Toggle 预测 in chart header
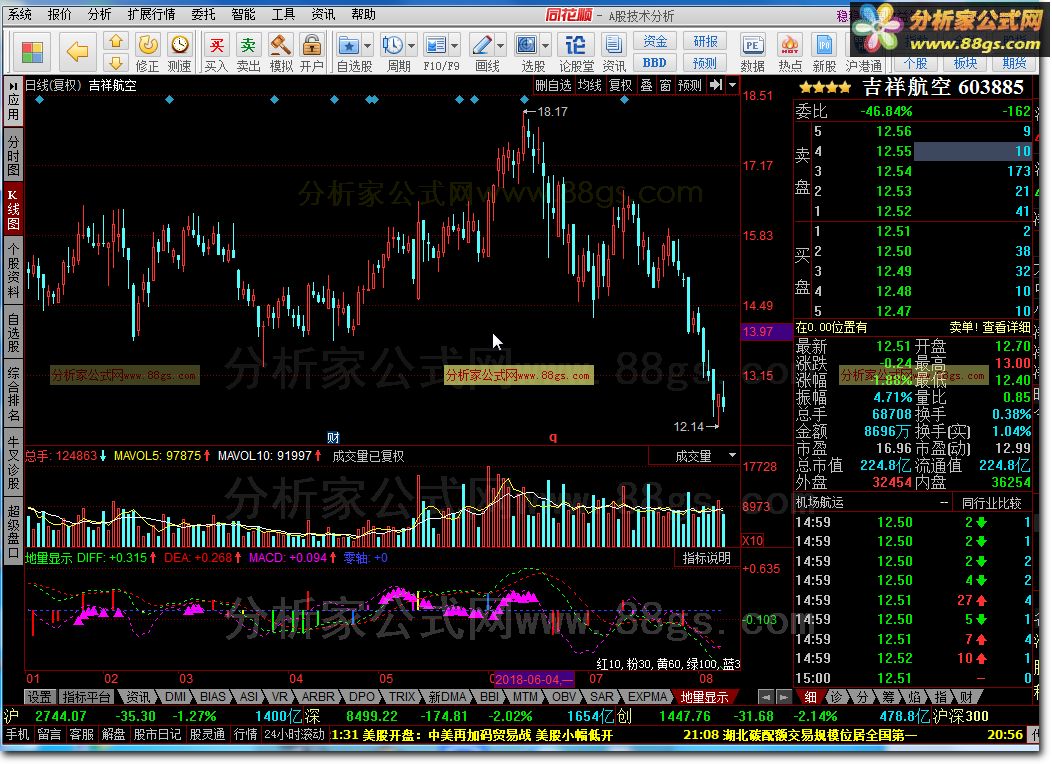Viewport: 1052px width, 764px height. click(690, 85)
